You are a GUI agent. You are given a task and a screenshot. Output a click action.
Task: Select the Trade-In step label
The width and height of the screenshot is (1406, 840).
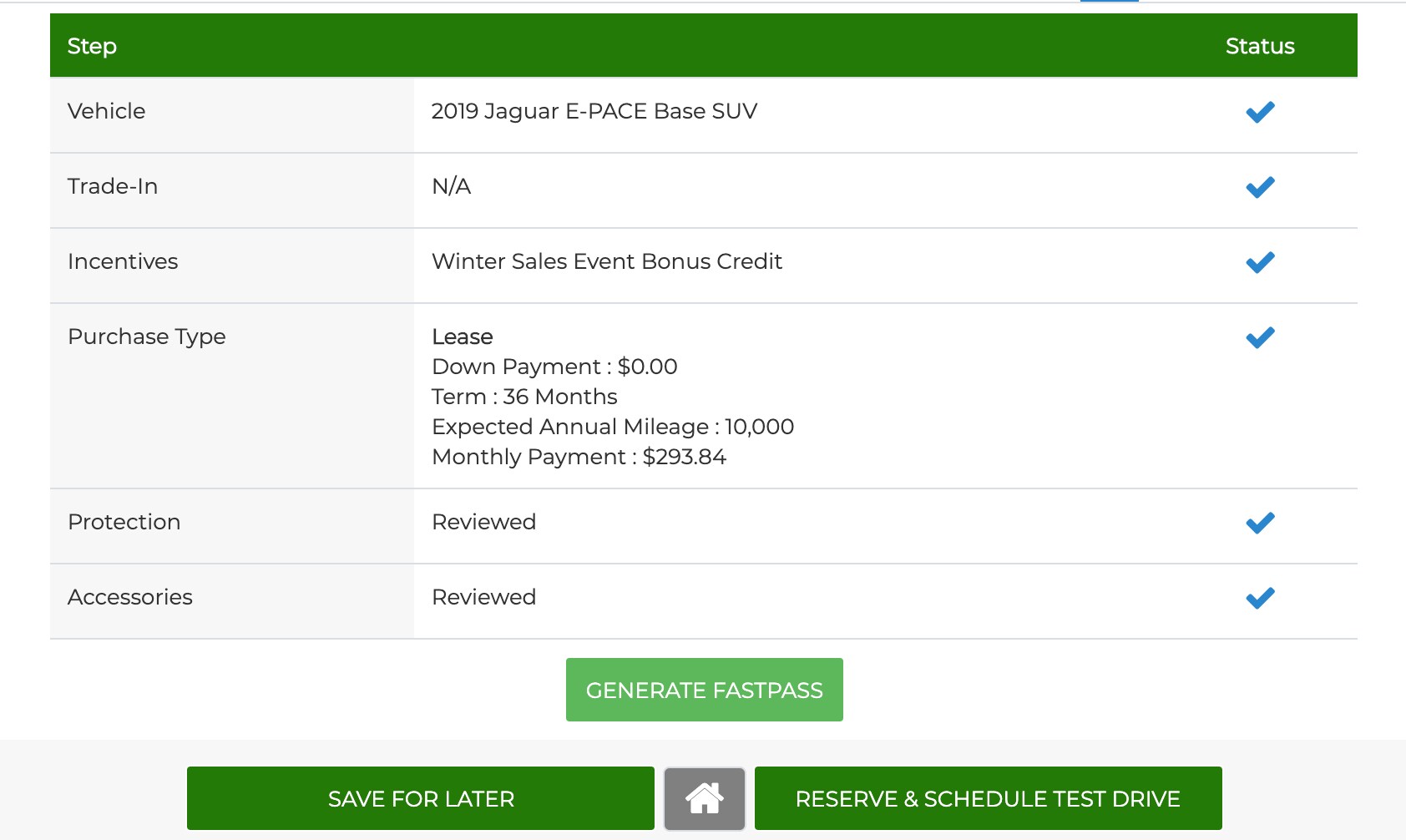(x=113, y=186)
